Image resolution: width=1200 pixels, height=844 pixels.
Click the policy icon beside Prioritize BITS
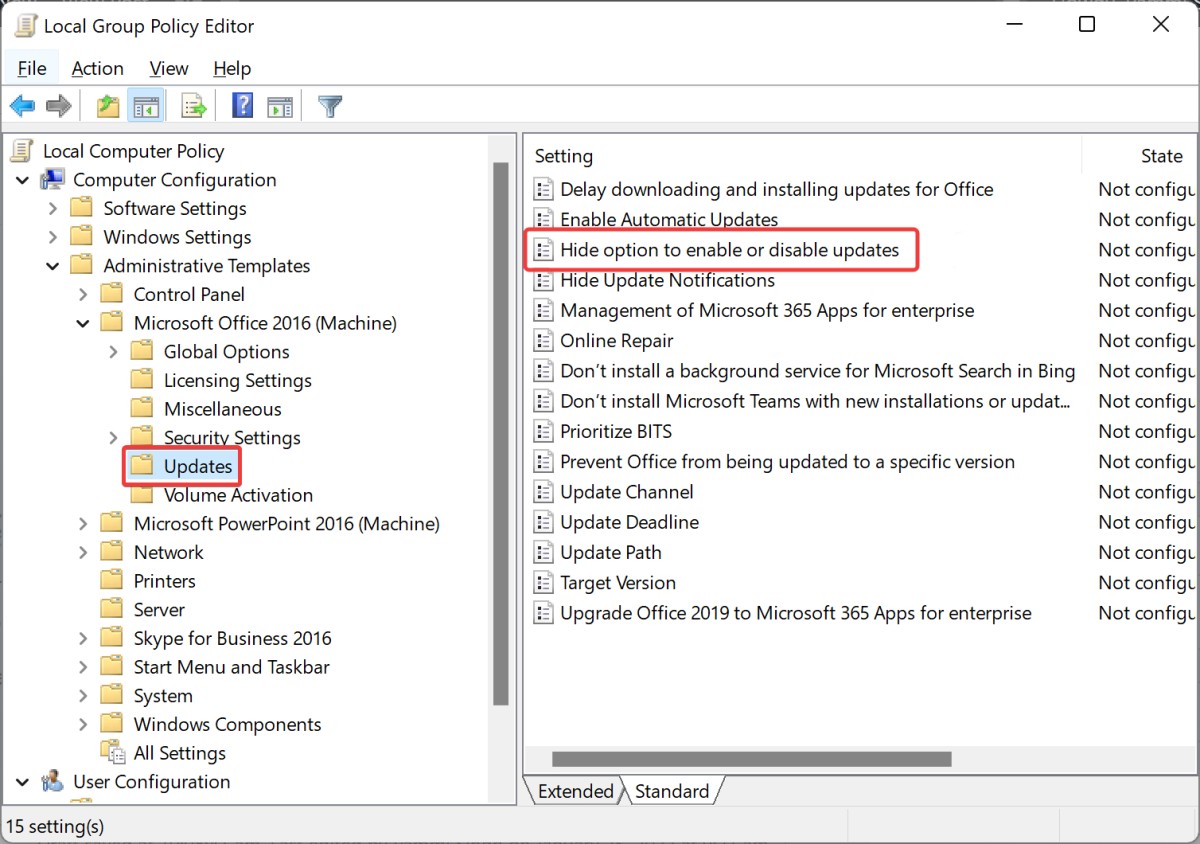(543, 432)
